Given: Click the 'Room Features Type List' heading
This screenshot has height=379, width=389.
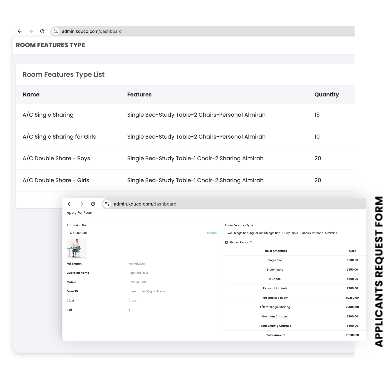Looking at the screenshot, I should click(64, 75).
